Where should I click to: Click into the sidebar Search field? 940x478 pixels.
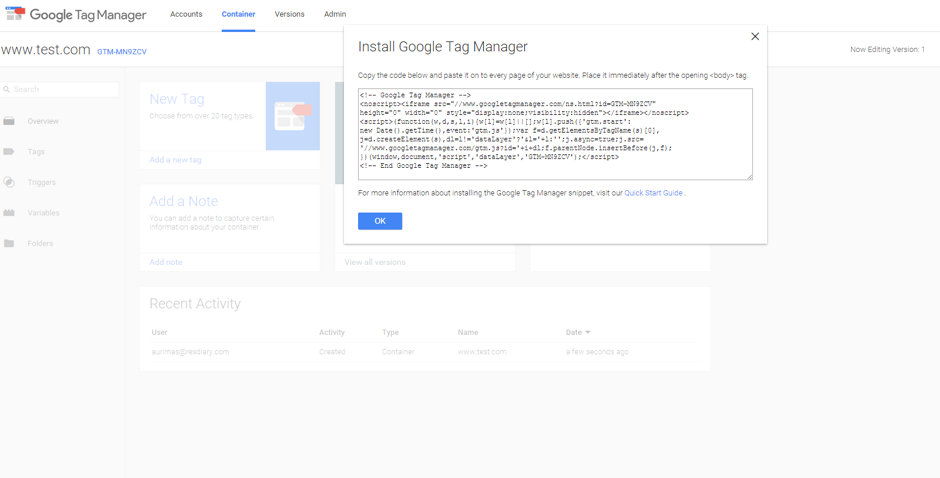point(60,89)
